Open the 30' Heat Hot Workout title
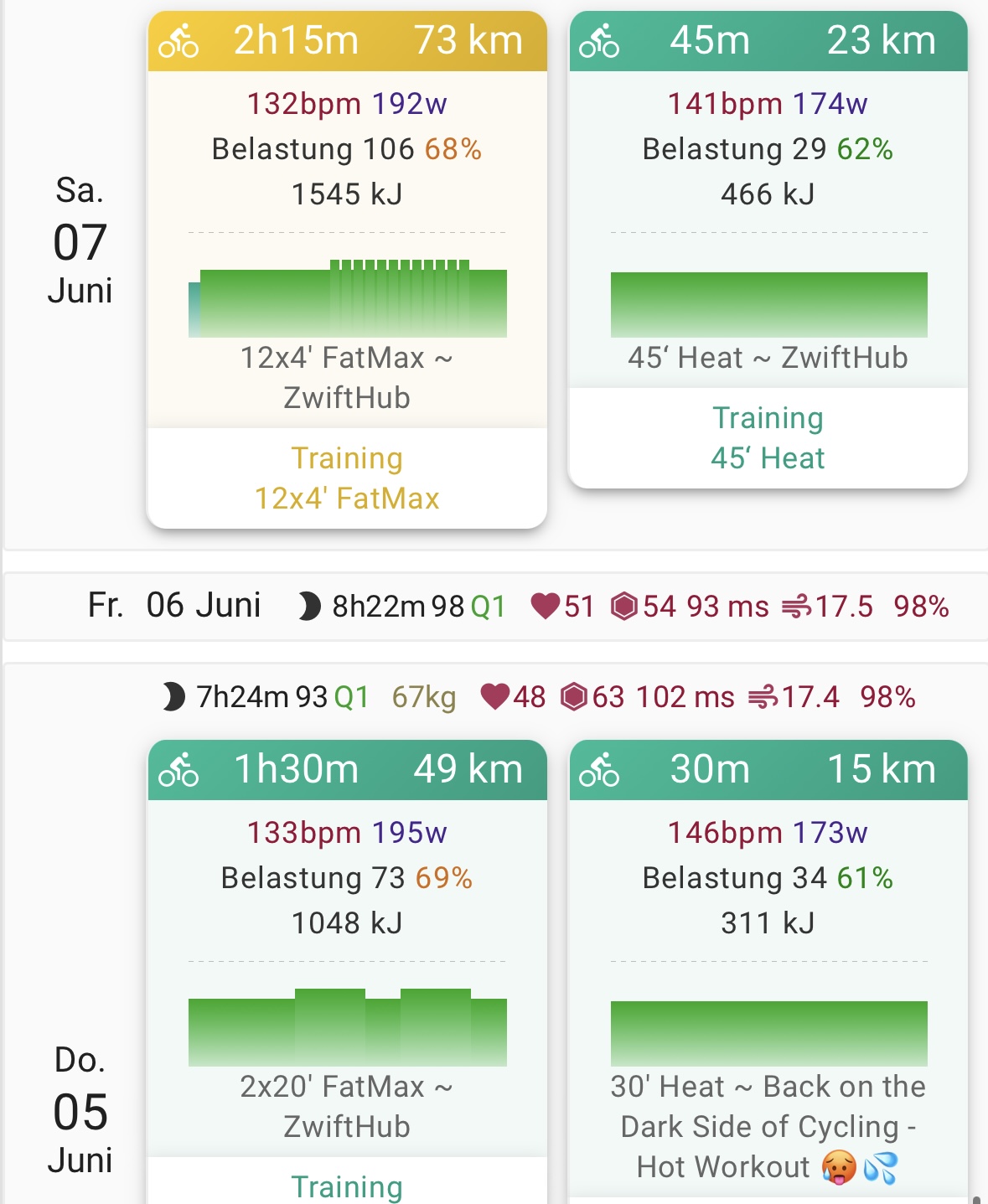Screen dimensions: 988x1204 click(x=768, y=1126)
